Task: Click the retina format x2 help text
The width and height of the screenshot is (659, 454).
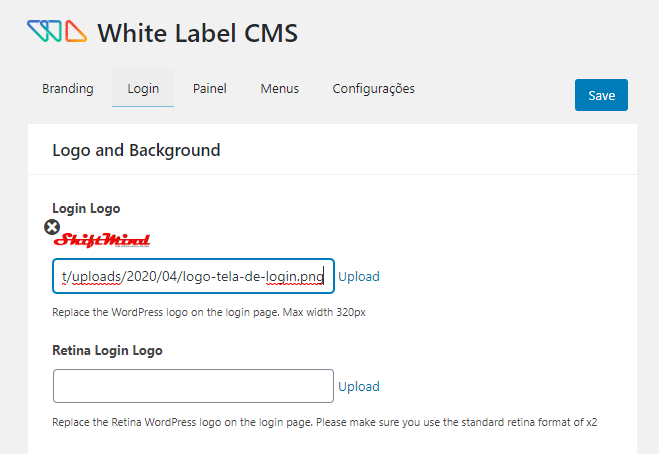Action: [331, 422]
